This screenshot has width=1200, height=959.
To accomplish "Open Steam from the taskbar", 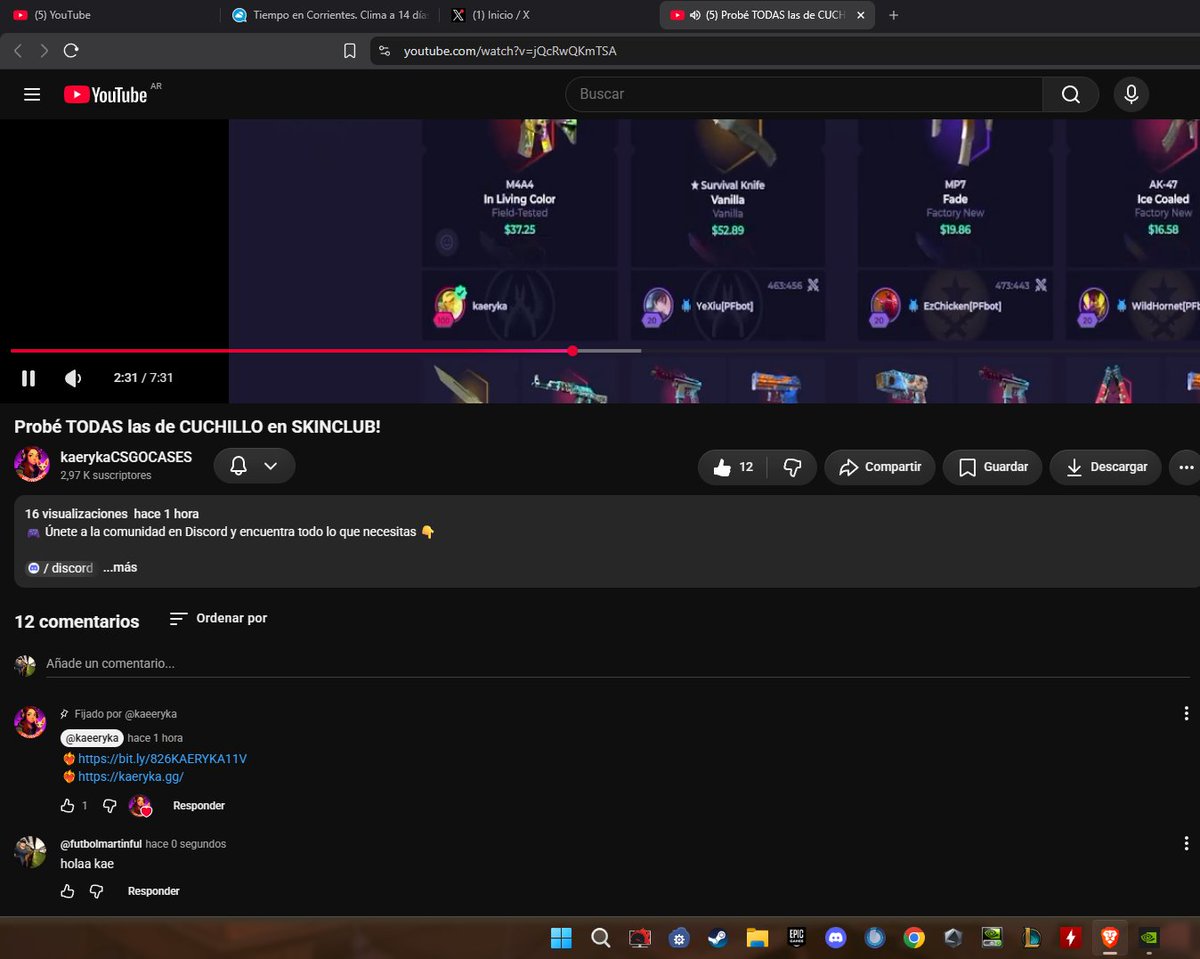I will [x=718, y=938].
